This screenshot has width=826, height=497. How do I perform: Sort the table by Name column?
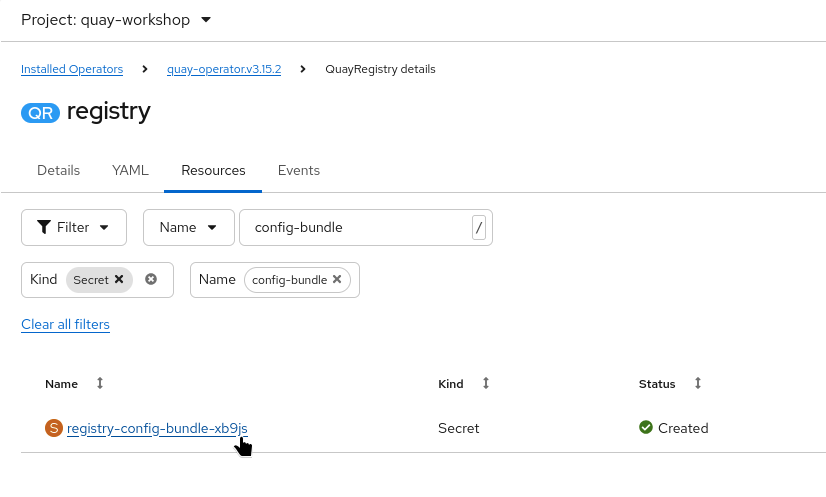point(99,383)
